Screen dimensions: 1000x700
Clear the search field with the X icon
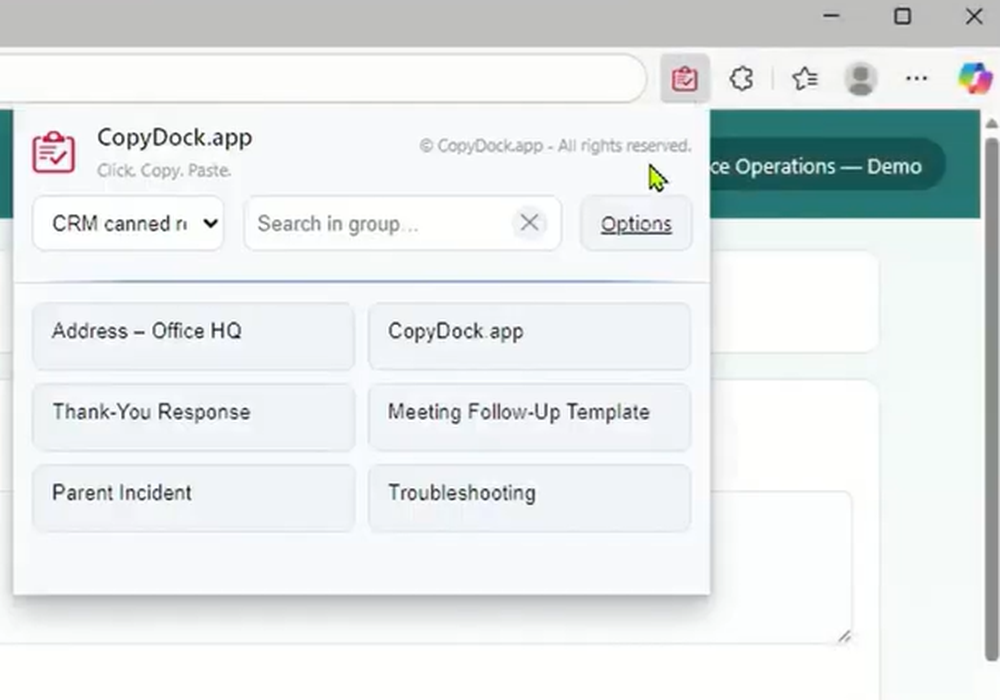pyautogui.click(x=529, y=223)
